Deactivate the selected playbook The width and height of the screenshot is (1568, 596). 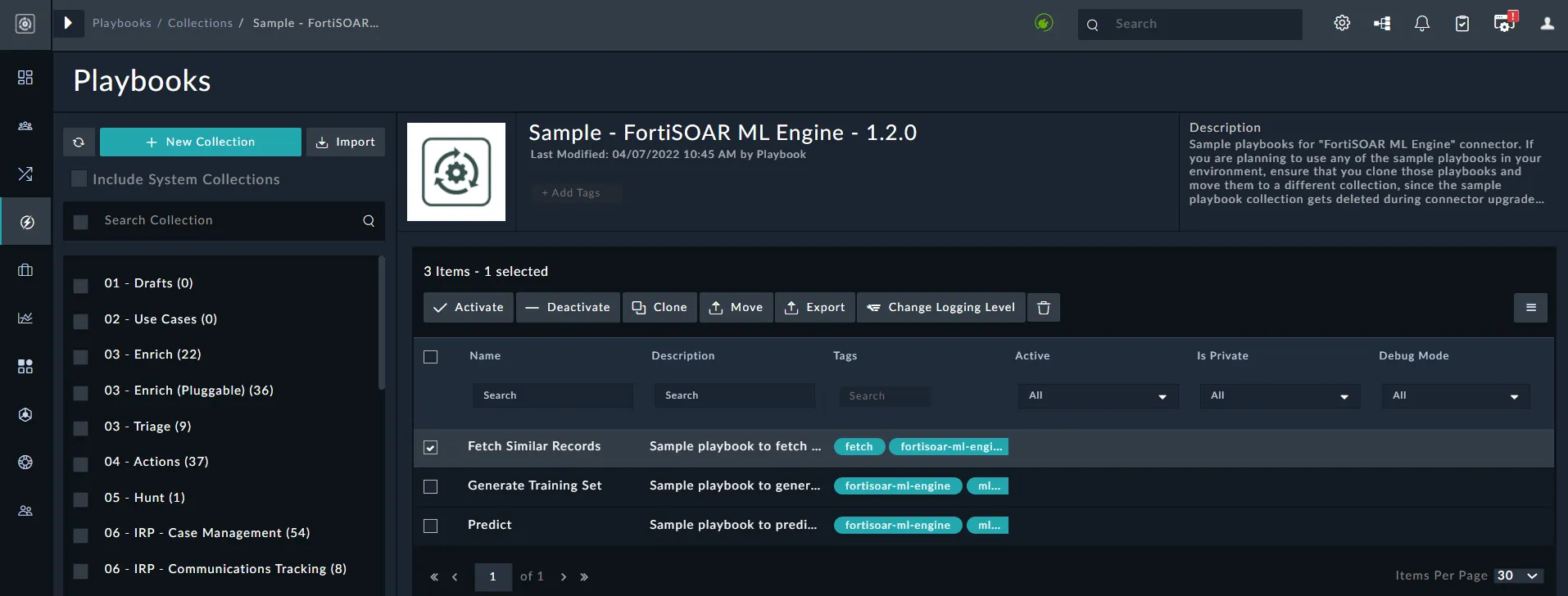pos(568,308)
